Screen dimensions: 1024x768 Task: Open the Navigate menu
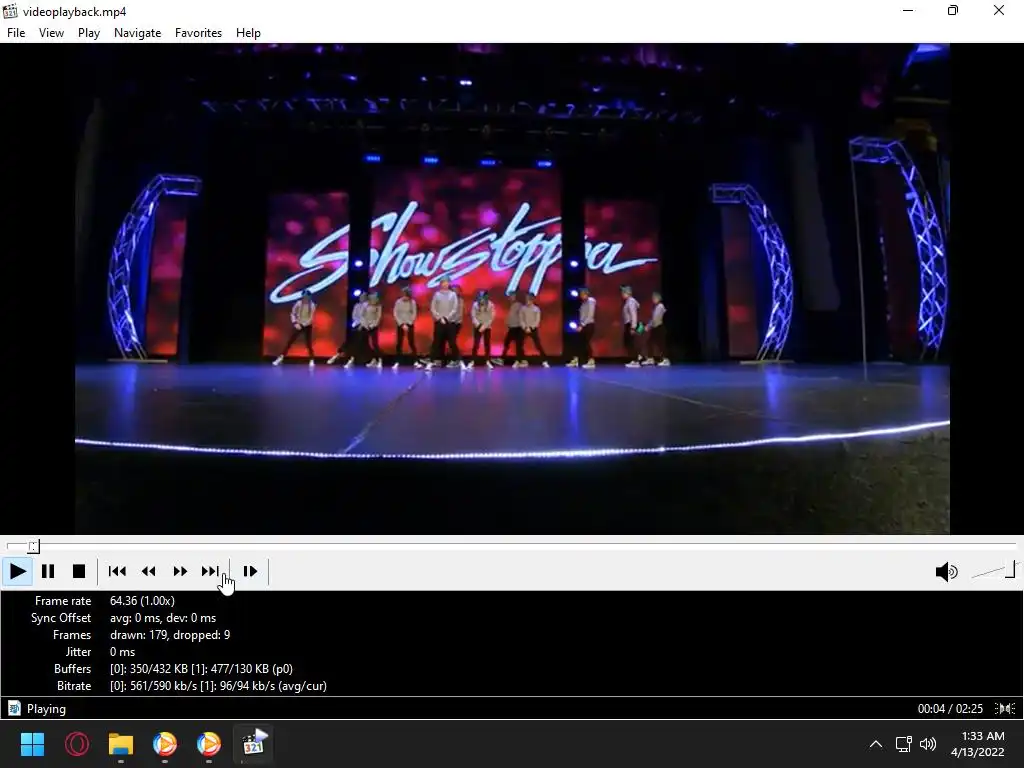coord(137,33)
